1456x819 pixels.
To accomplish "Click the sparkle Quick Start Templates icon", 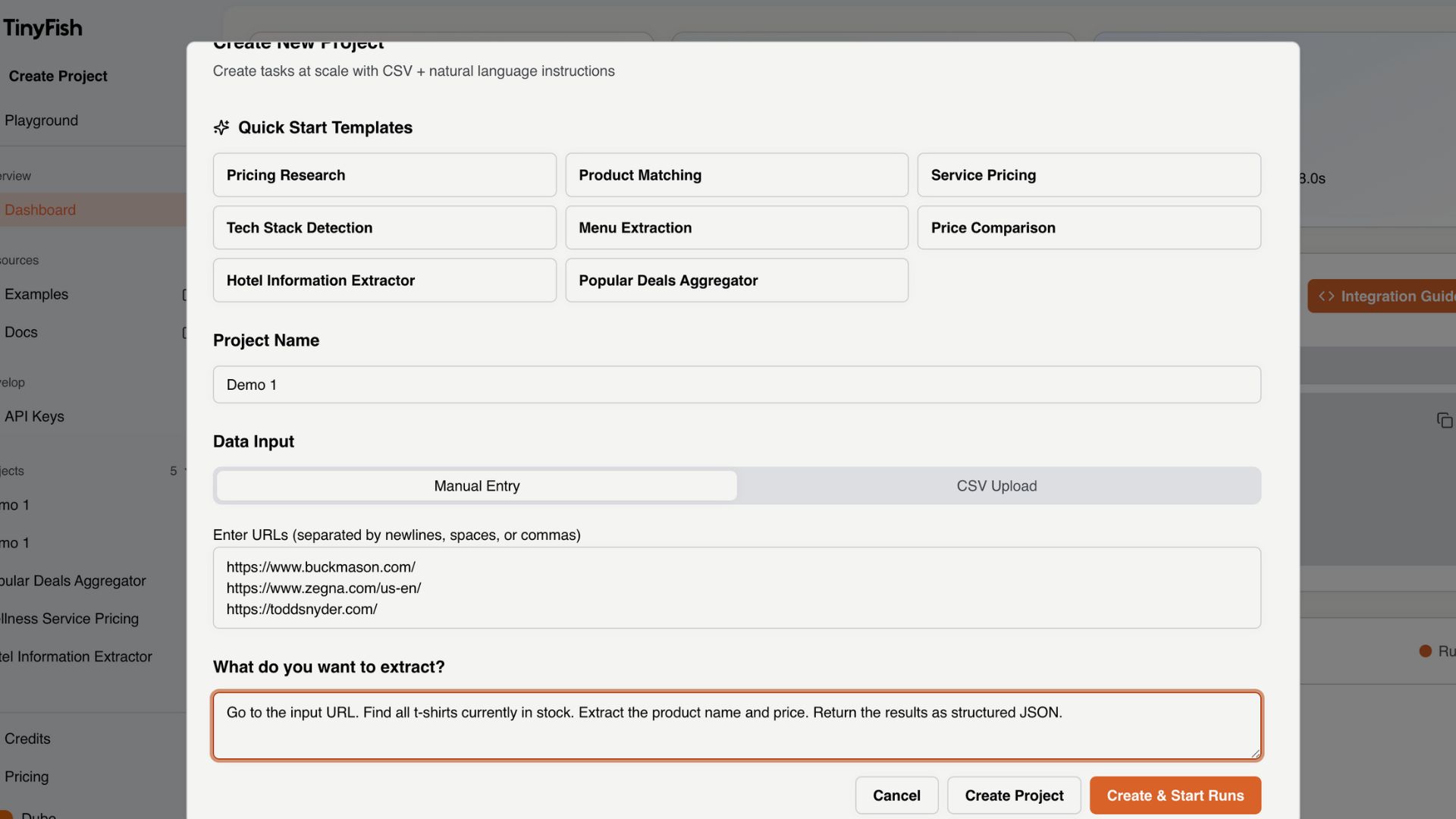I will [221, 127].
